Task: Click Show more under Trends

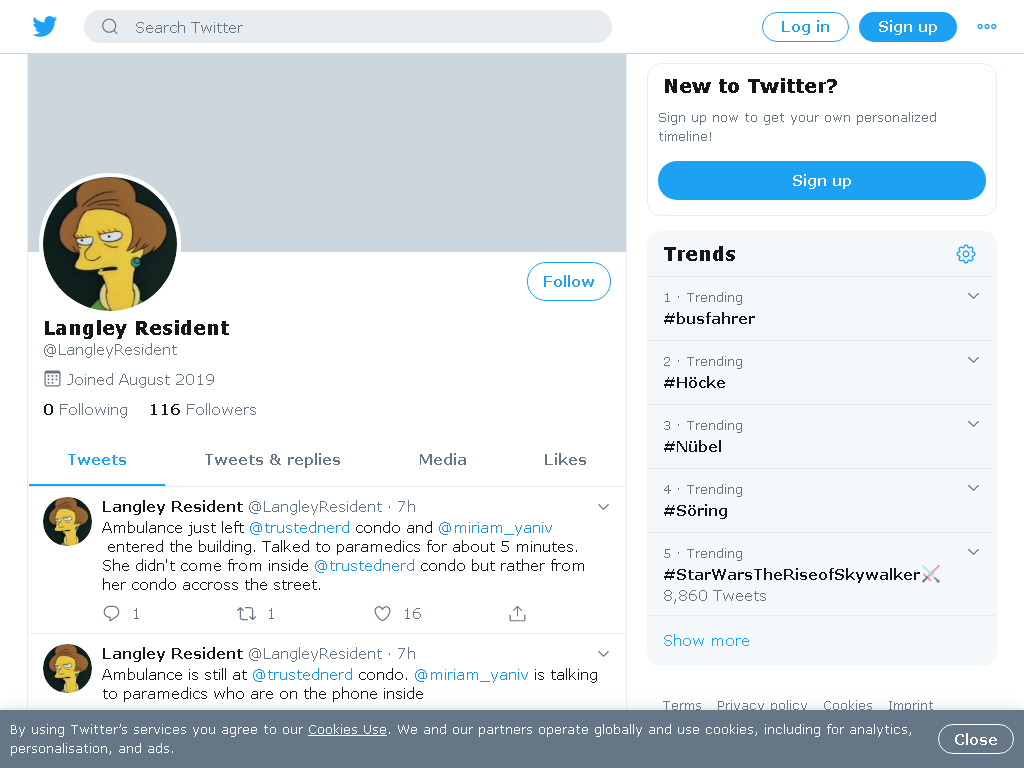Action: (x=706, y=641)
